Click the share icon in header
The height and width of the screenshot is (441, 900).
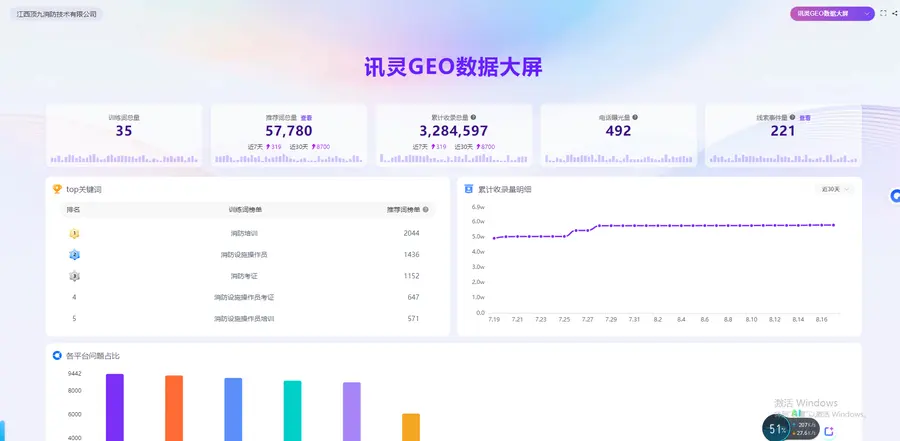(895, 13)
